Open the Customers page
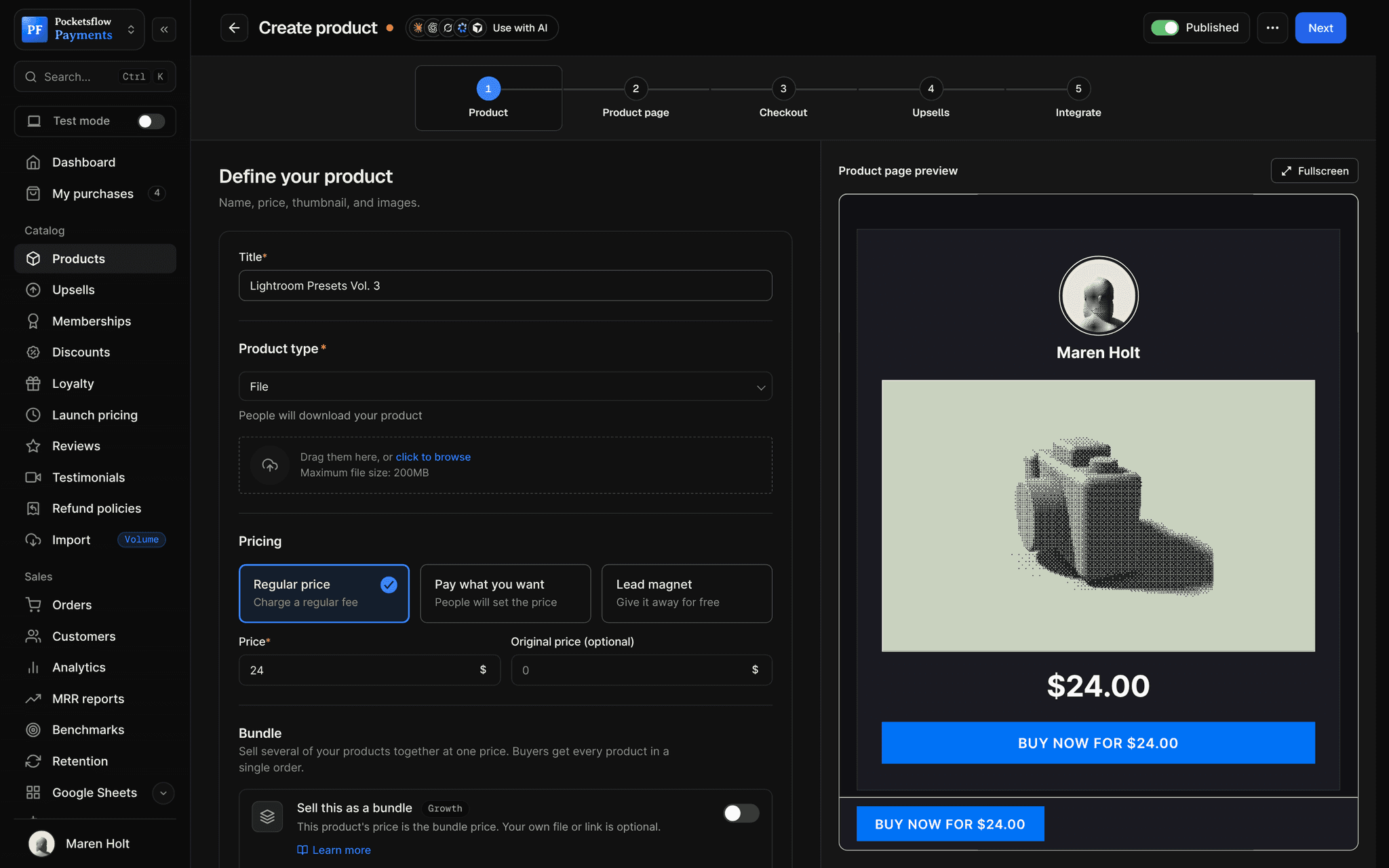 (95, 635)
